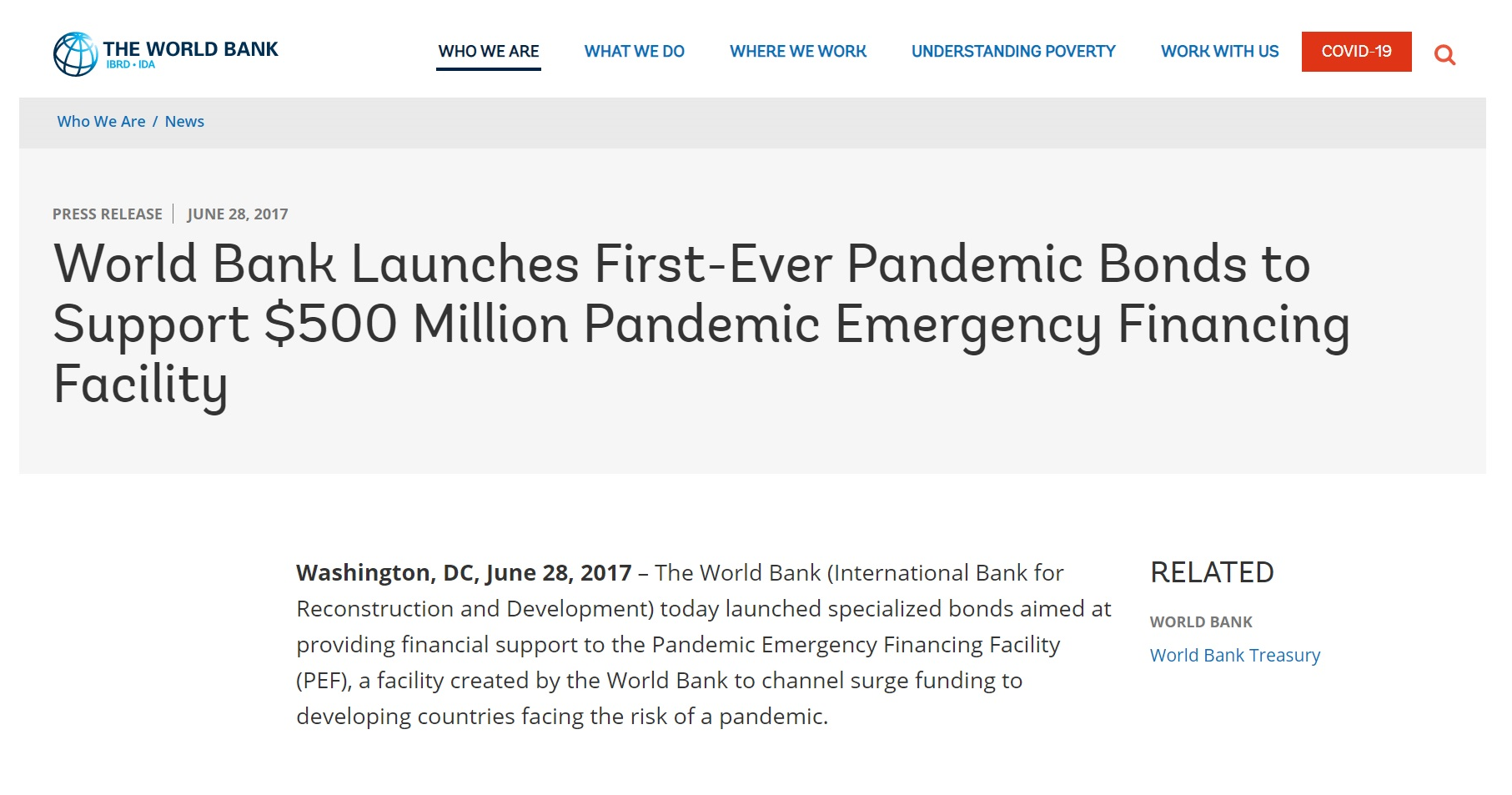This screenshot has width=1512, height=795.
Task: Open search with the magnifier icon
Action: click(x=1444, y=55)
